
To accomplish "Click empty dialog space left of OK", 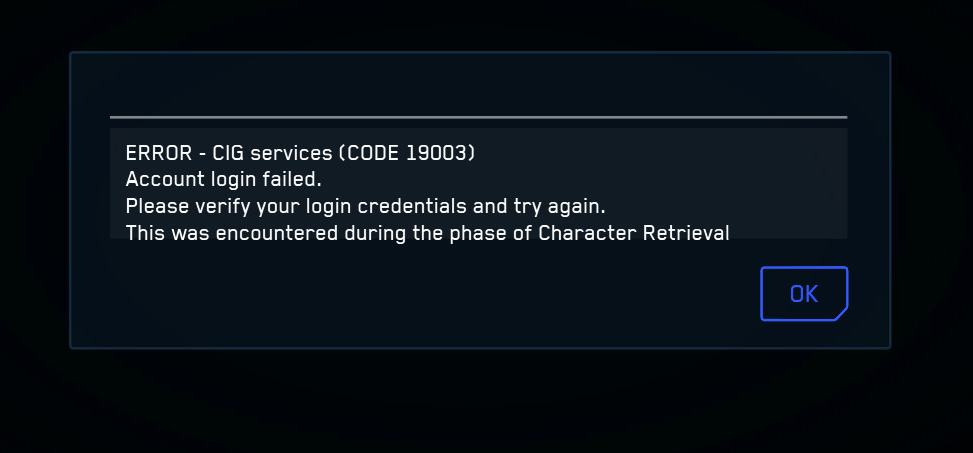I will click(434, 294).
